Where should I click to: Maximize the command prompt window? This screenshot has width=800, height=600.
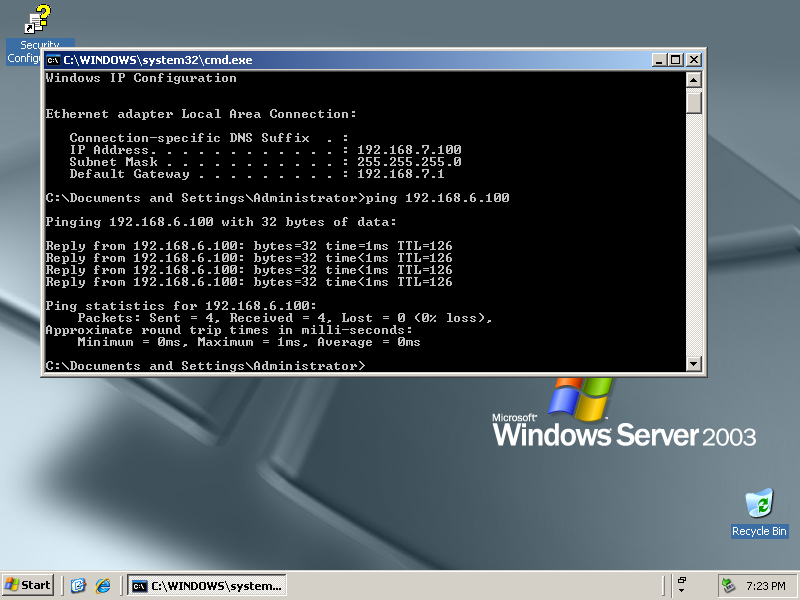coord(675,60)
